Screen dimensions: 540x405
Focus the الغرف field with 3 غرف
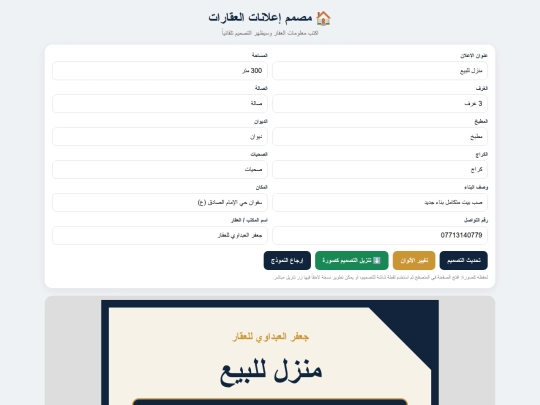pyautogui.click(x=380, y=104)
